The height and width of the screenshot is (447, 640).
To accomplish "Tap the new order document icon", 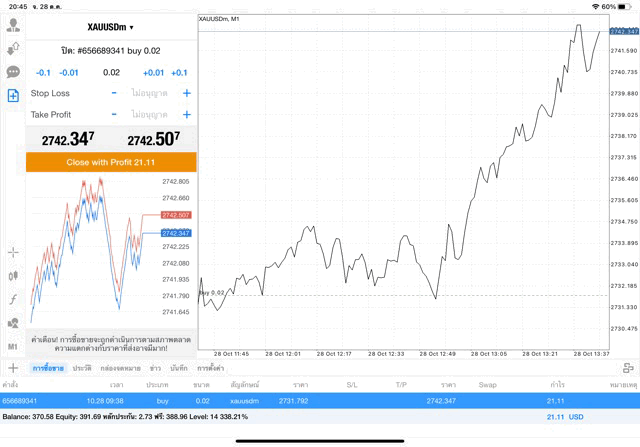I will [13, 96].
